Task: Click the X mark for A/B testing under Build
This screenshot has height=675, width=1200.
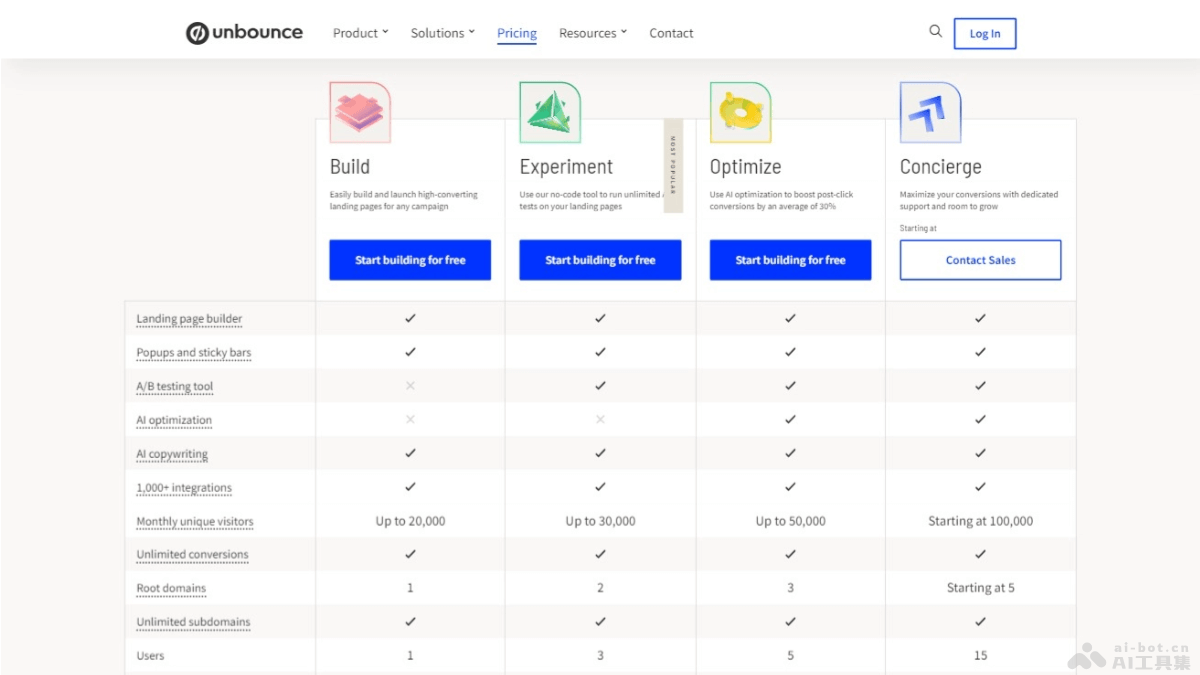Action: [410, 386]
